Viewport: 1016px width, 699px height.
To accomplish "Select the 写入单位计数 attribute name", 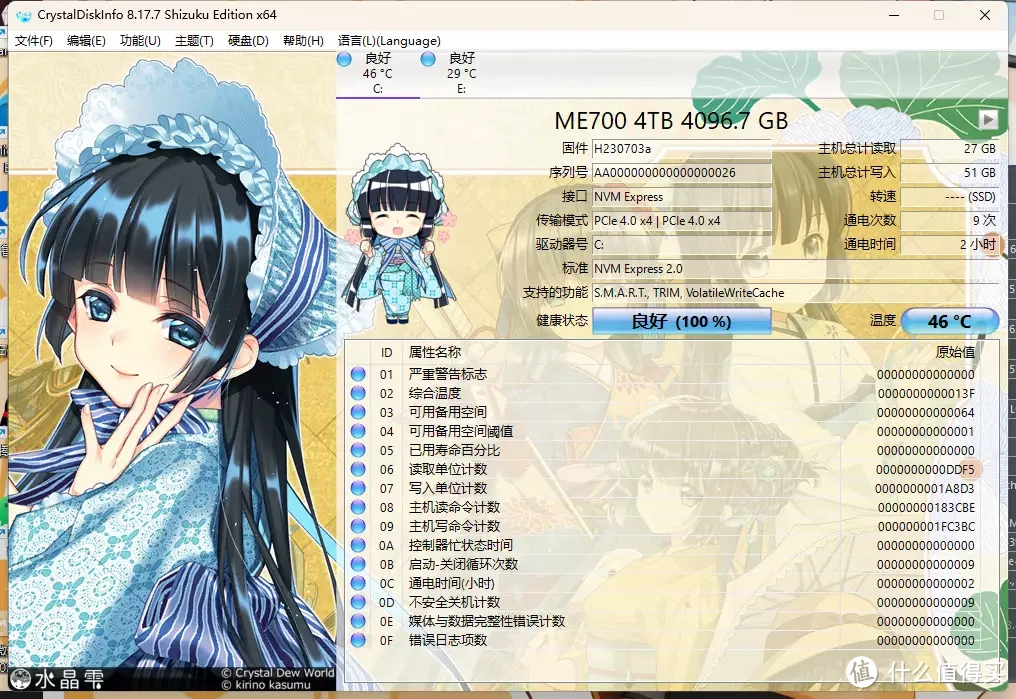I will click(447, 488).
